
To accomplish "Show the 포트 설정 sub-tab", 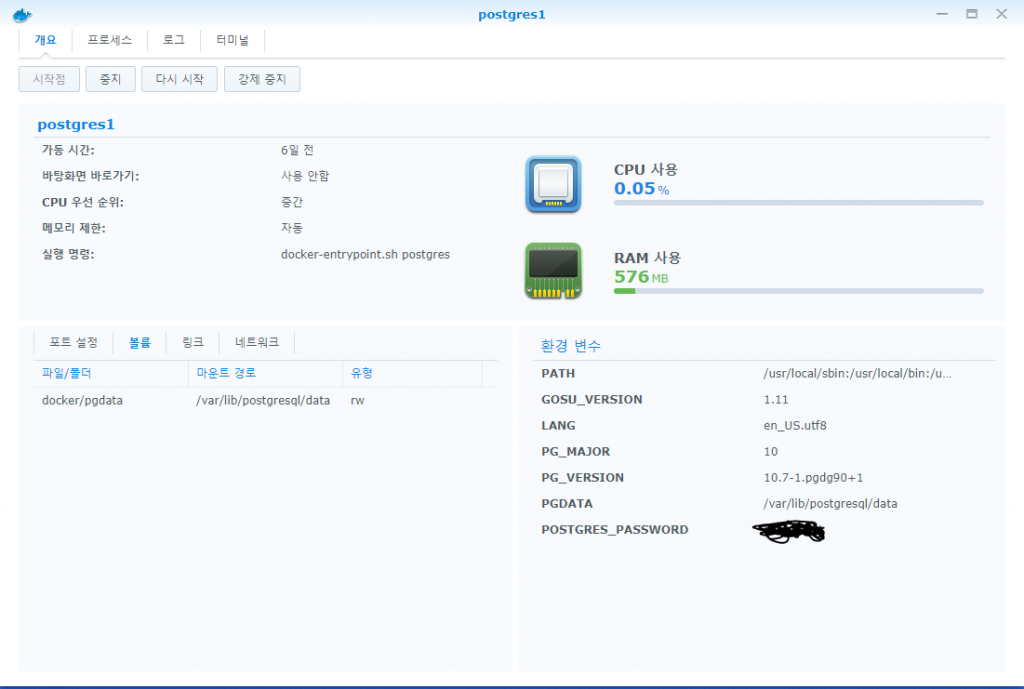I will pos(74,342).
